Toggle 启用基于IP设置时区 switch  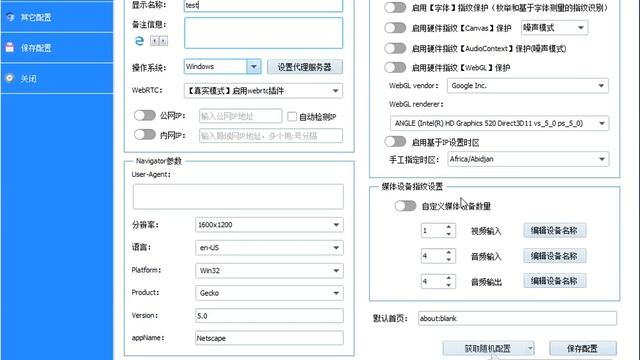pos(395,142)
